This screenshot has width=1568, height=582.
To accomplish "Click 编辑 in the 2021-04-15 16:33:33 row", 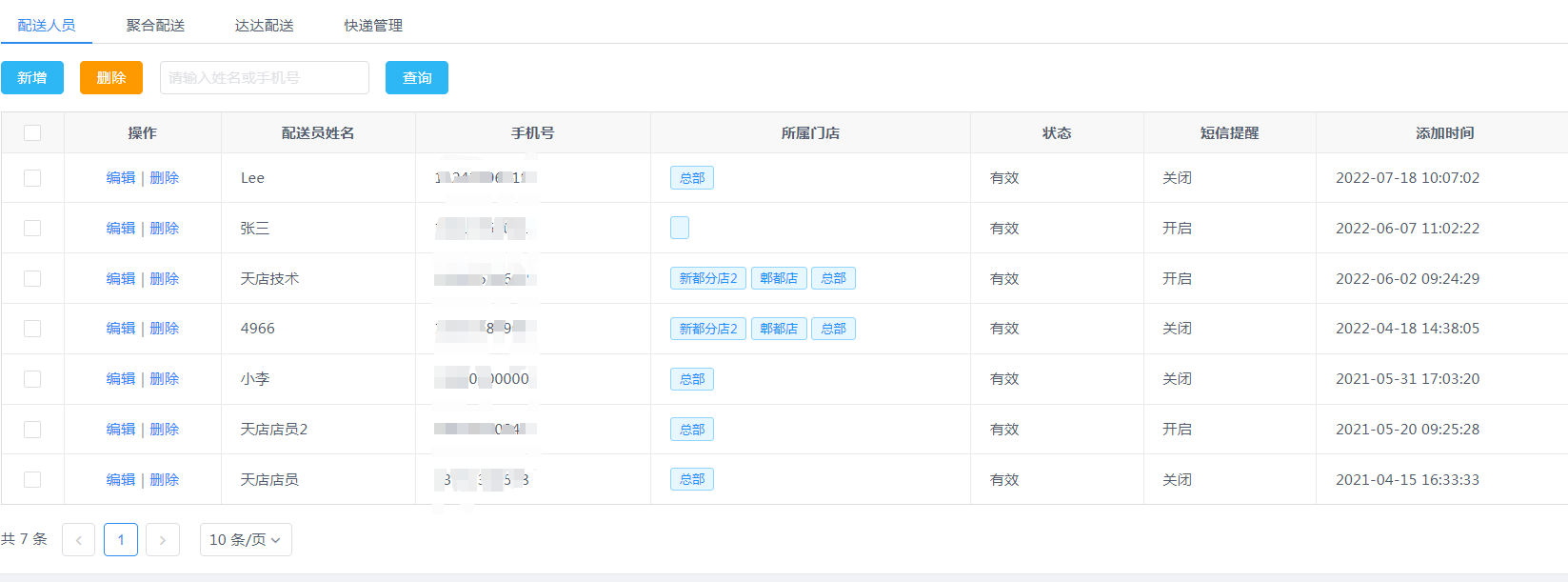I will (x=121, y=480).
